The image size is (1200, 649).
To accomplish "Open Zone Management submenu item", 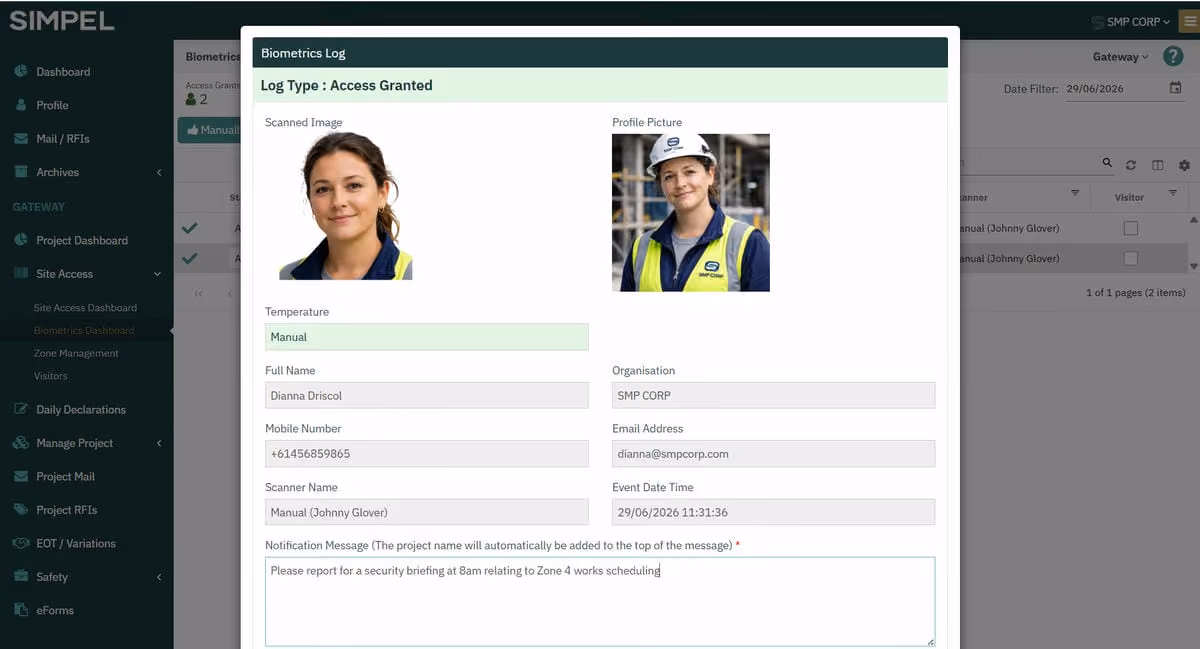I will pos(76,353).
